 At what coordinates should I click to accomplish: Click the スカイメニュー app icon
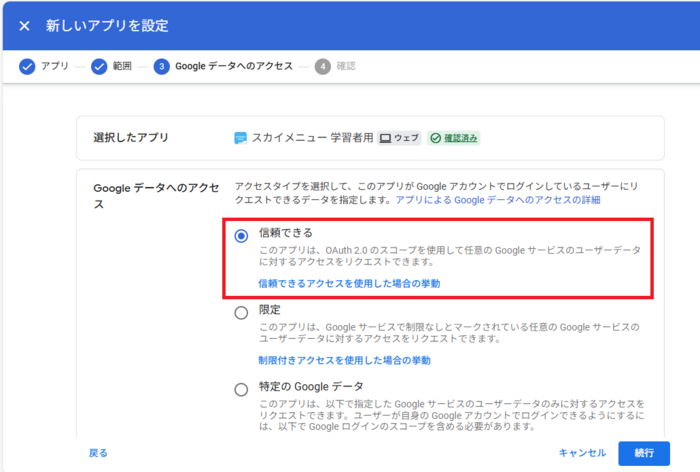tap(240, 138)
